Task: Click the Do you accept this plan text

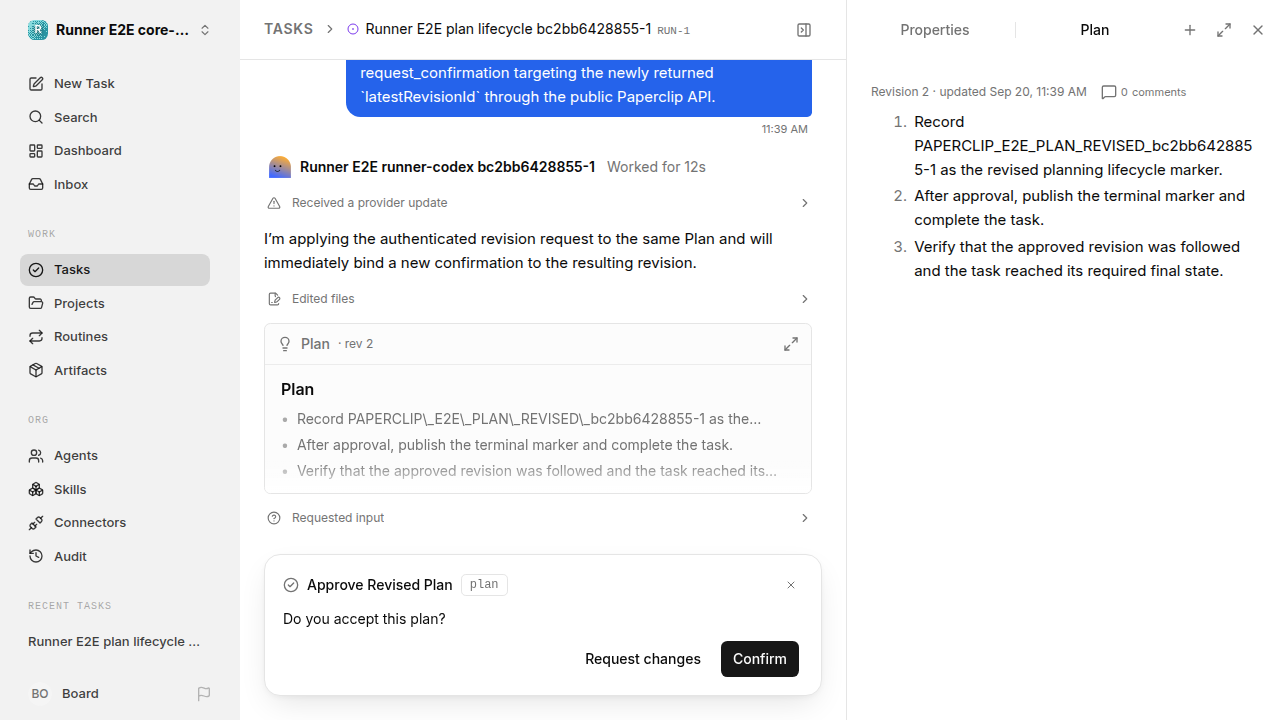Action: pyautogui.click(x=364, y=619)
